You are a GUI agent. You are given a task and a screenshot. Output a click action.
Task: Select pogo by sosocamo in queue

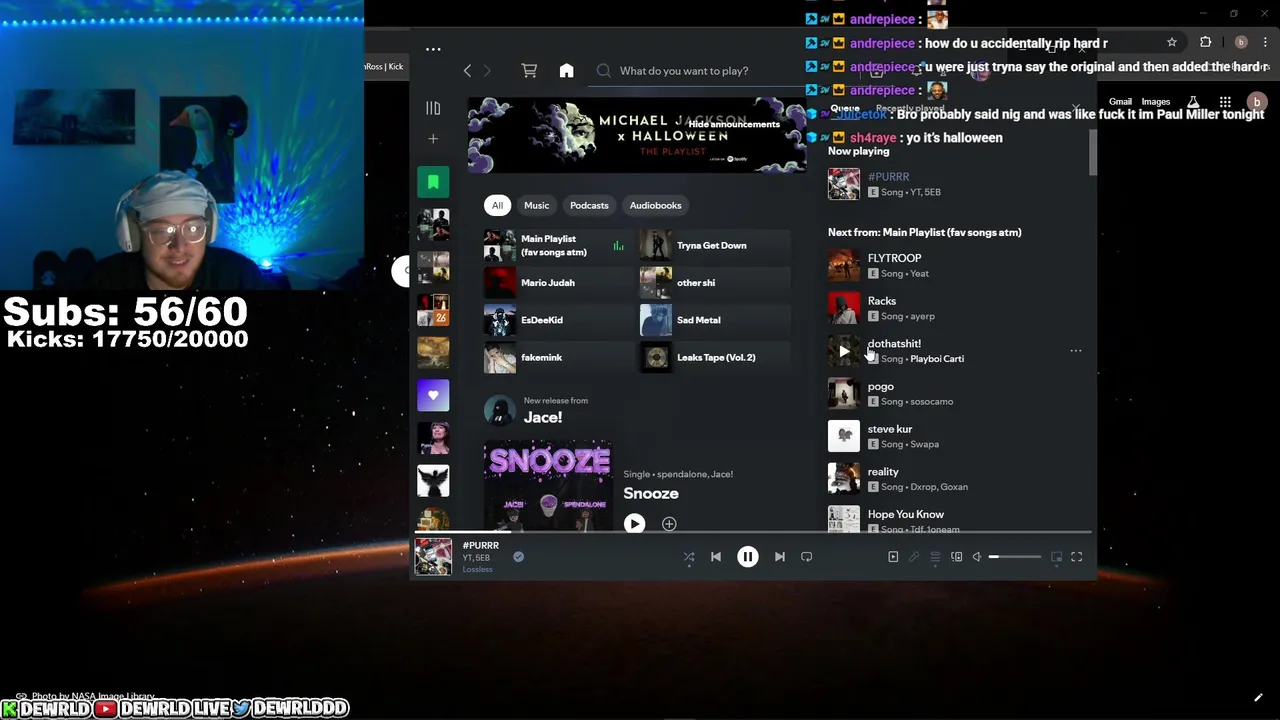tap(950, 393)
